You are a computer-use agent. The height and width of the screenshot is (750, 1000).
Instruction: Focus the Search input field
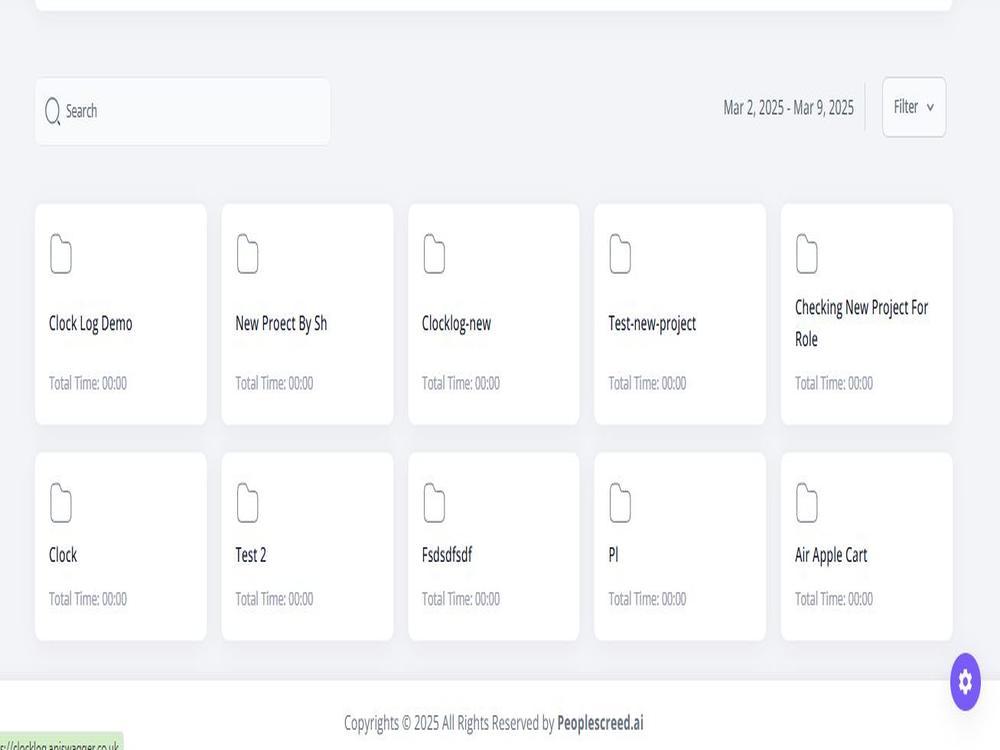183,112
